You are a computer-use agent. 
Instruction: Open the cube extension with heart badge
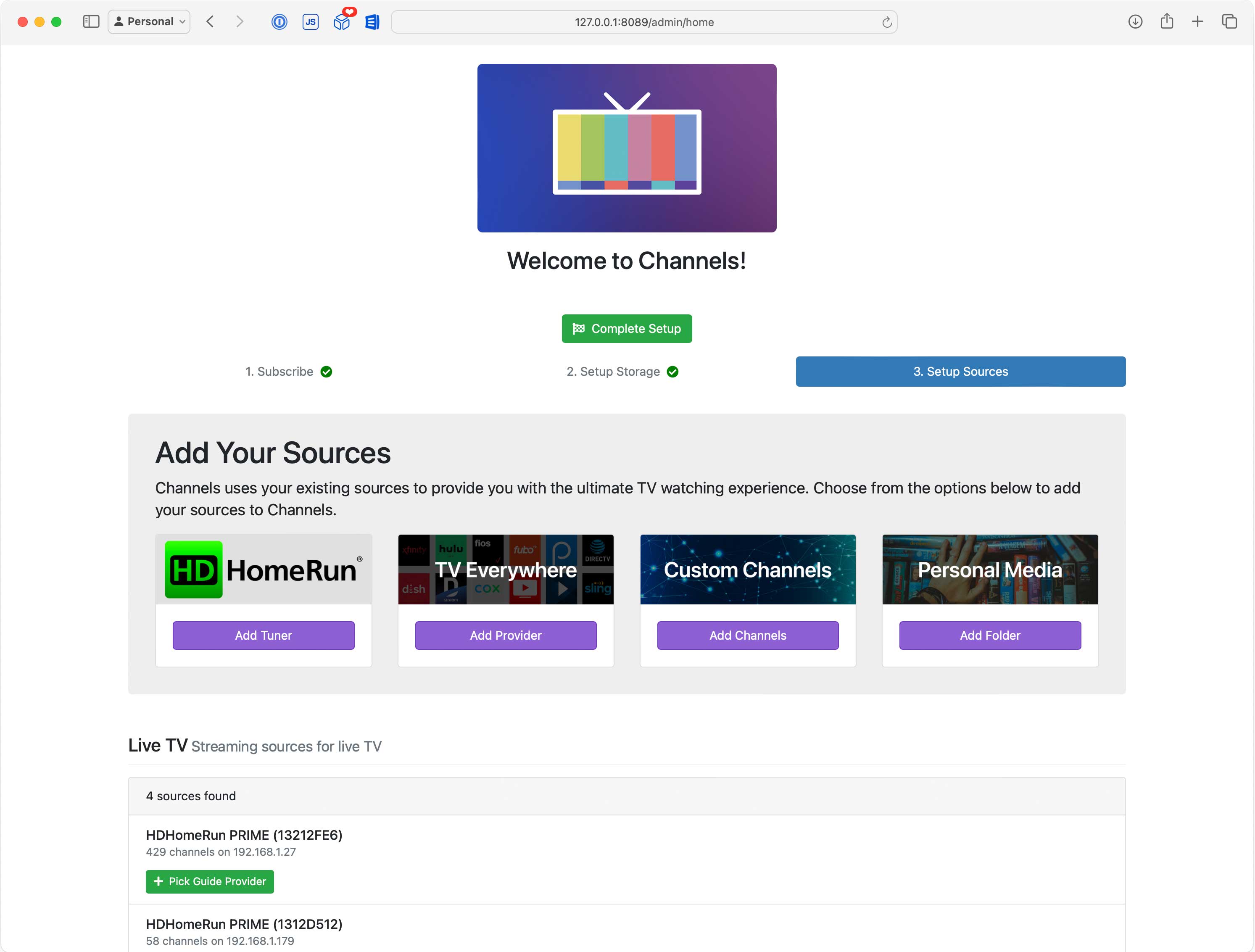(x=342, y=21)
